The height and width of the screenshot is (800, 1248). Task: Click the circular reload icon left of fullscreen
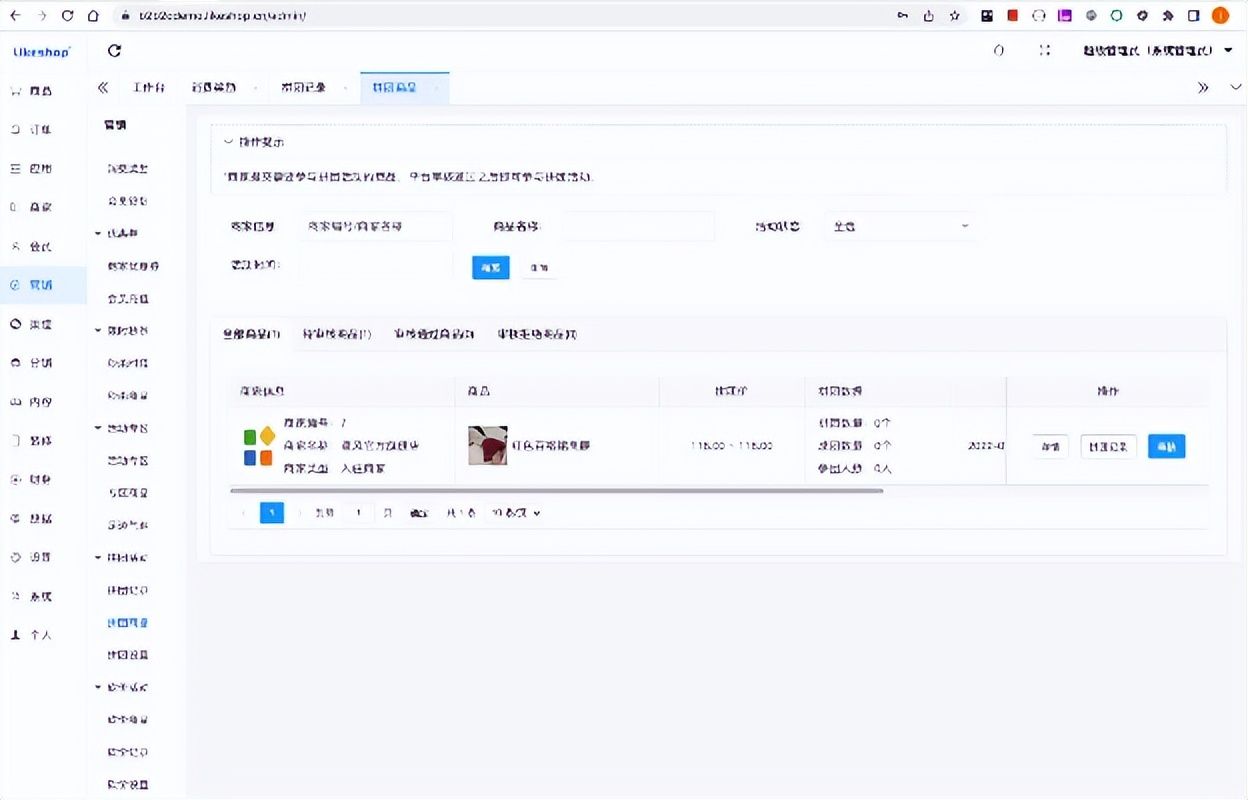[998, 51]
